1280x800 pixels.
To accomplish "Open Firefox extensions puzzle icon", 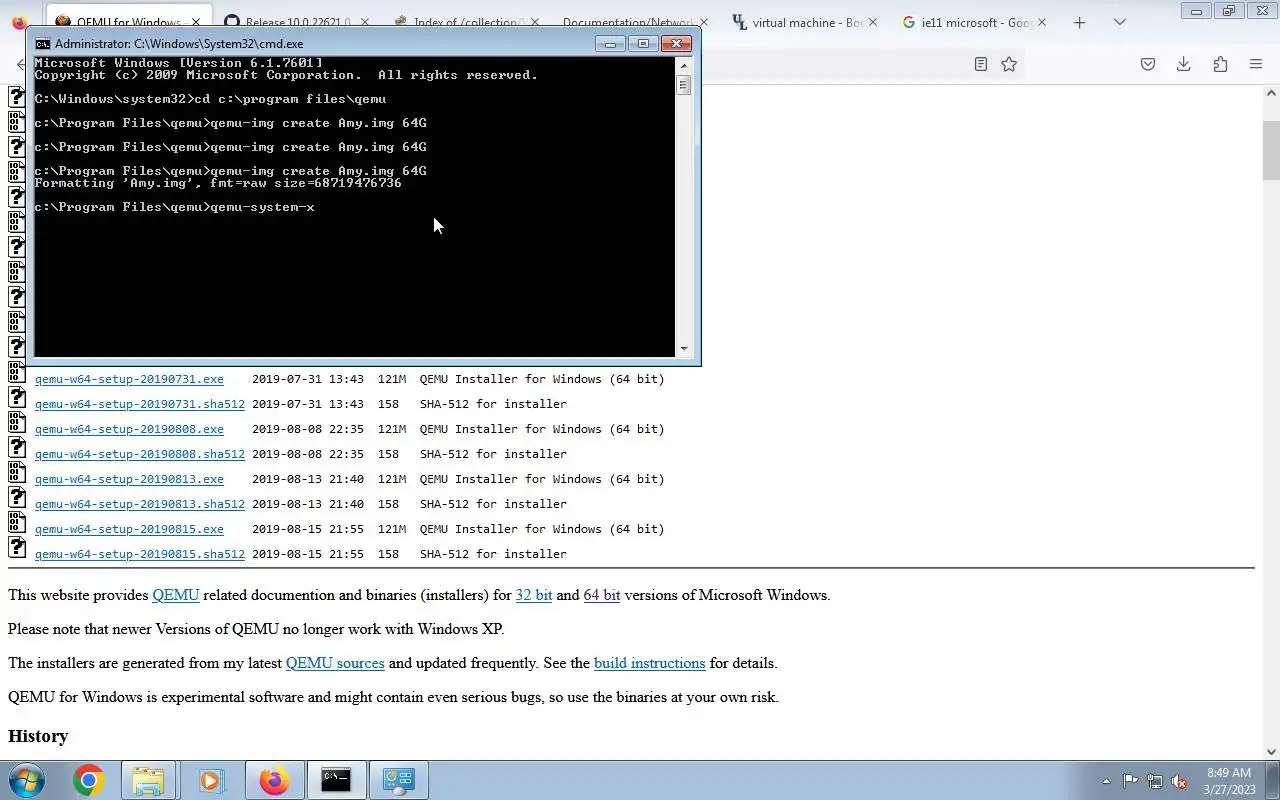I will click(1220, 64).
